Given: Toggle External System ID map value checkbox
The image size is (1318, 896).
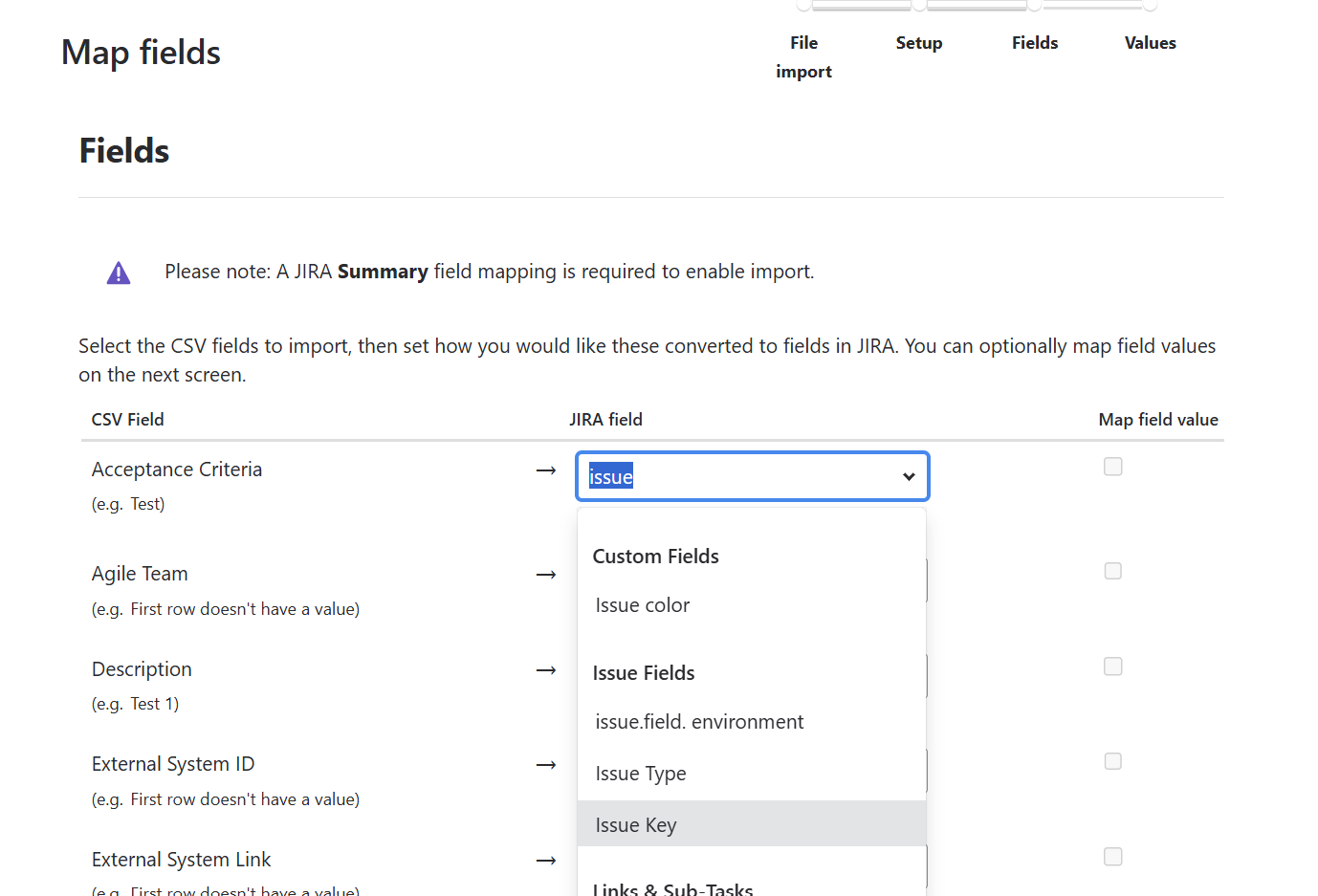Looking at the screenshot, I should pyautogui.click(x=1113, y=761).
